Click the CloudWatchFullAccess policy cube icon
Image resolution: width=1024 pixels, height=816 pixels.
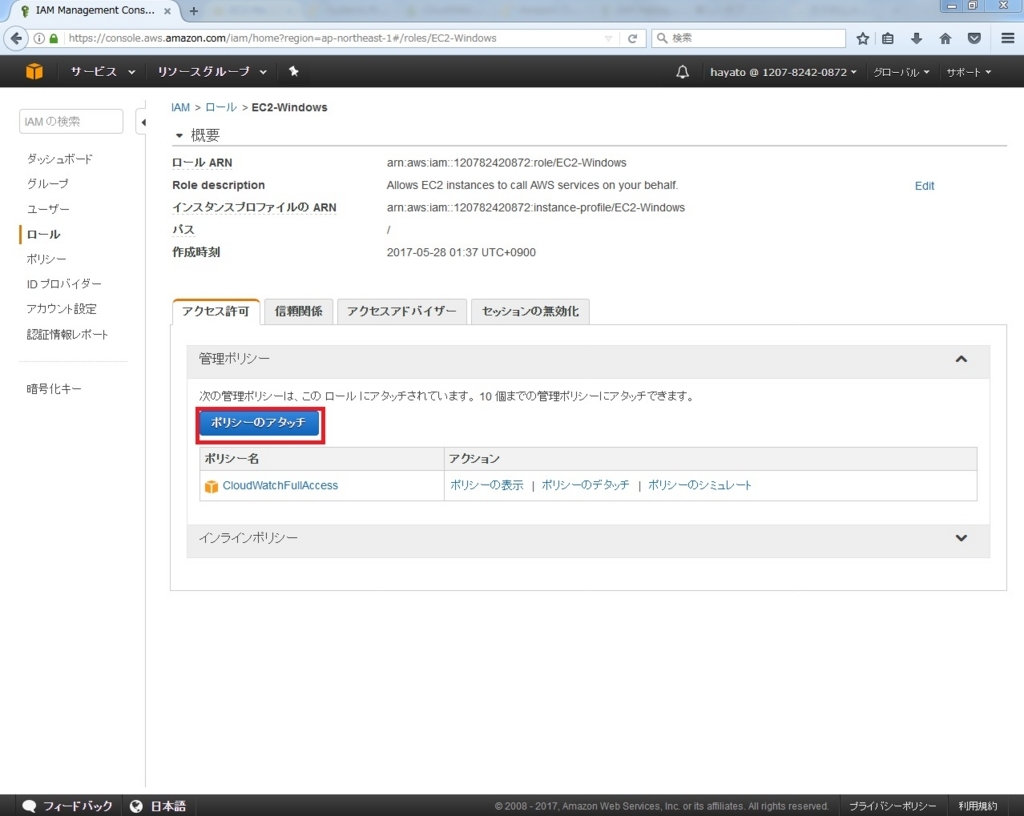pos(211,486)
